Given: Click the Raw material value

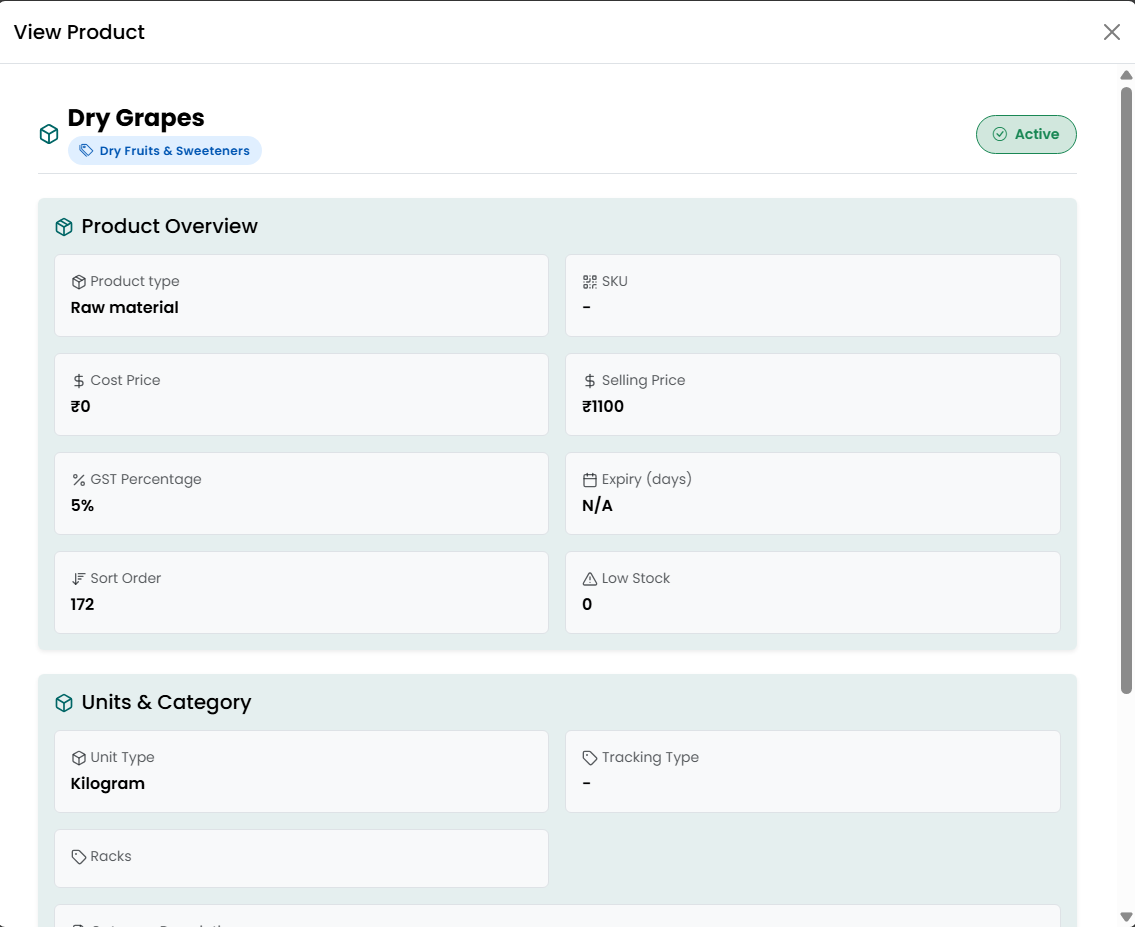Looking at the screenshot, I should click(x=125, y=308).
